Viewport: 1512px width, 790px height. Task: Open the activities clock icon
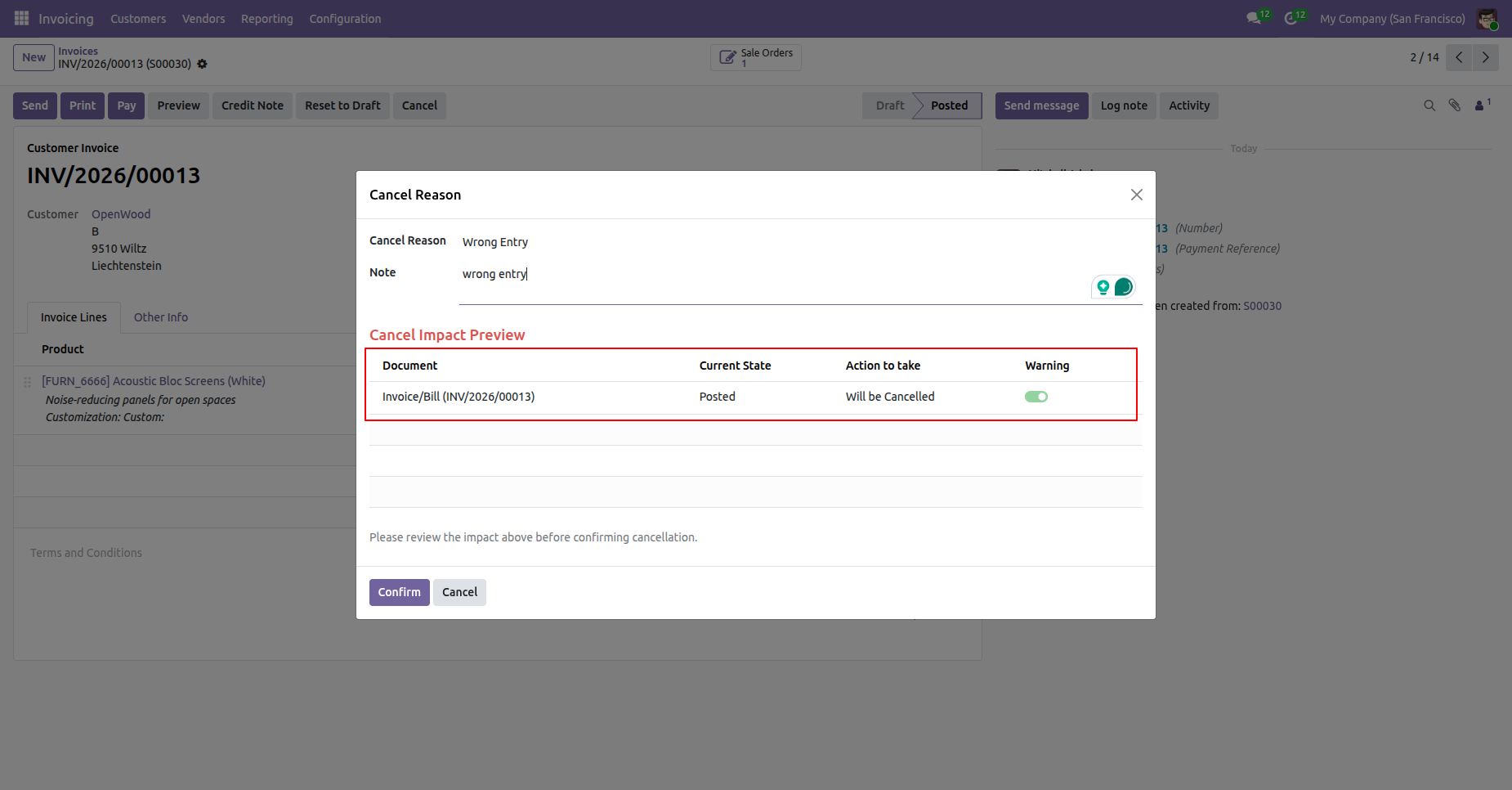[1291, 18]
